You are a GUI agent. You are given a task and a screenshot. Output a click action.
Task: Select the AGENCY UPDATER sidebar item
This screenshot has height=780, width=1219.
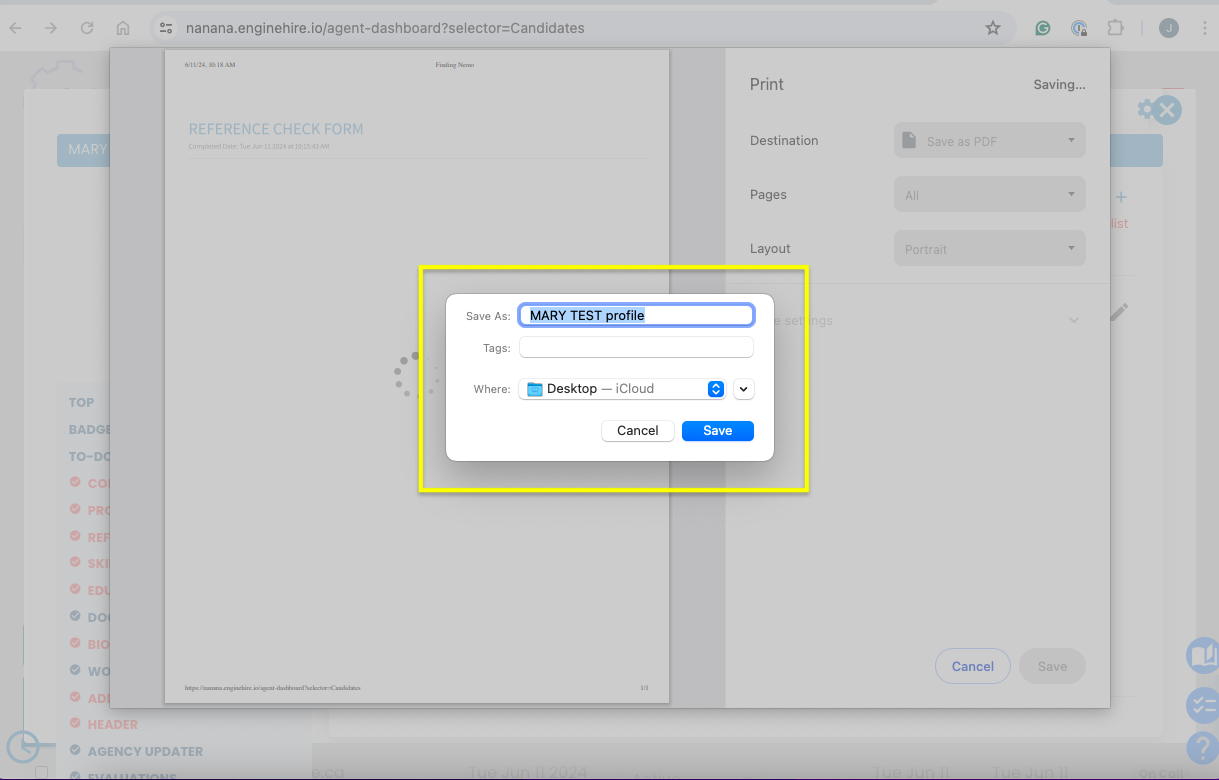(x=145, y=751)
